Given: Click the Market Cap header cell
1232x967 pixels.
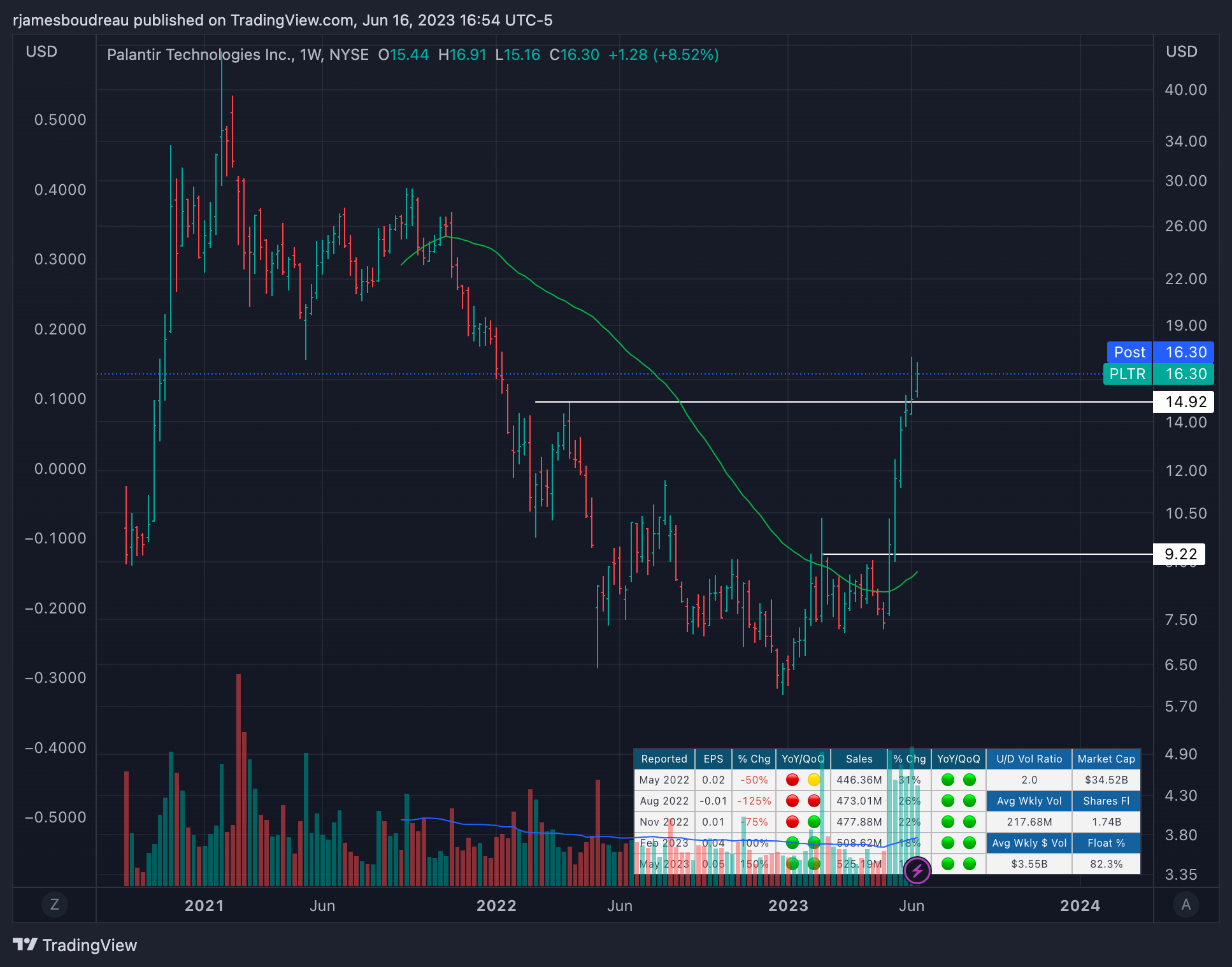Looking at the screenshot, I should 1106,759.
